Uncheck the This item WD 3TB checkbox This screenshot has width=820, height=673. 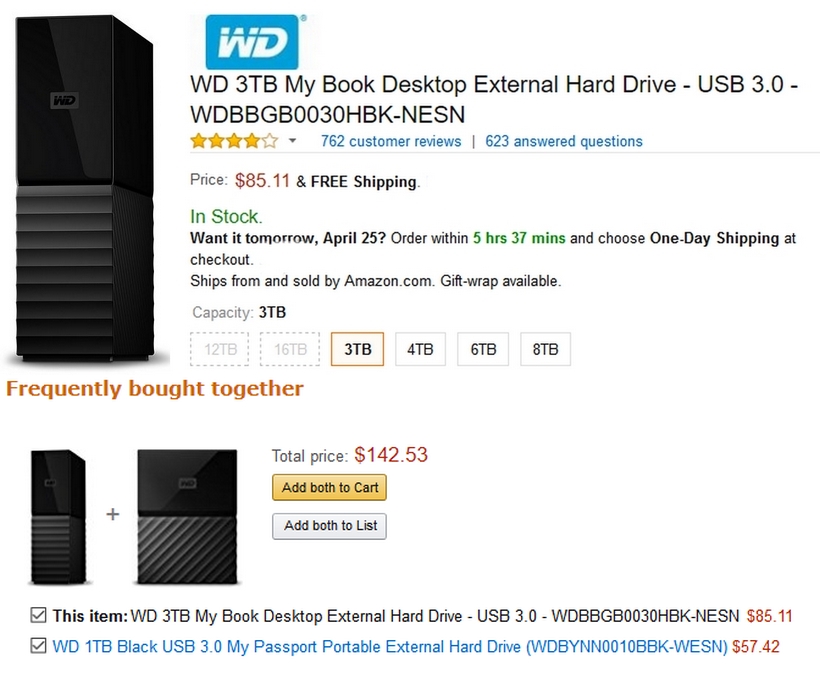click(x=39, y=615)
